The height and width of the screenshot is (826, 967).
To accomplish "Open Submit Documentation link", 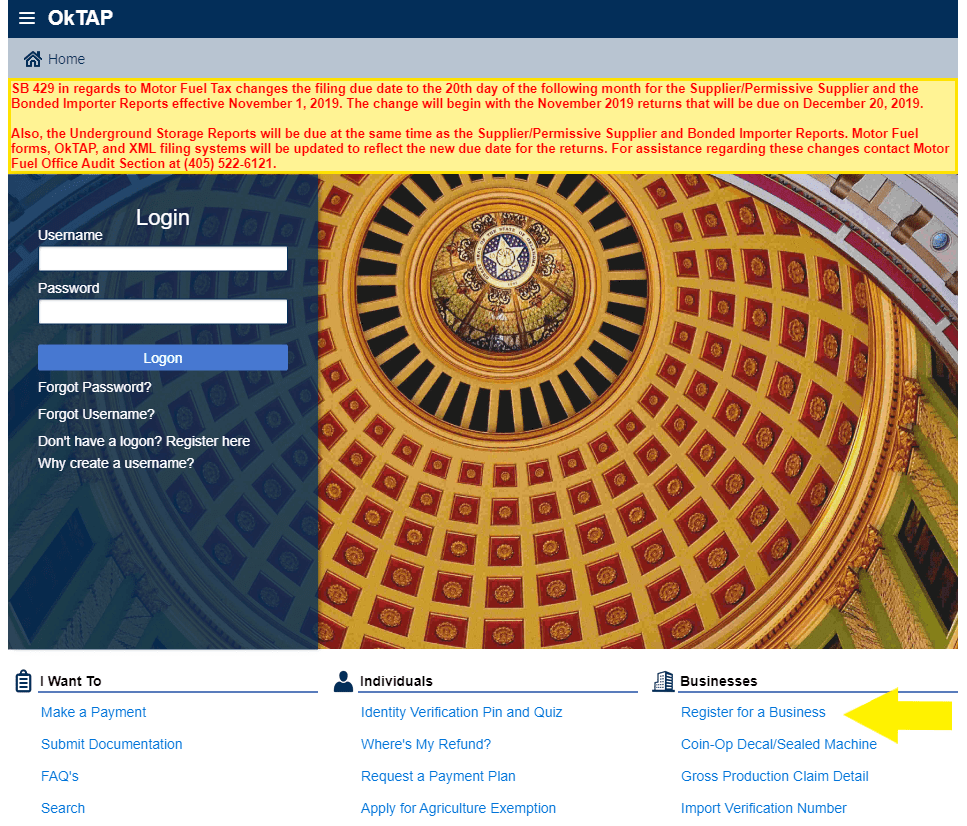I will [x=111, y=744].
